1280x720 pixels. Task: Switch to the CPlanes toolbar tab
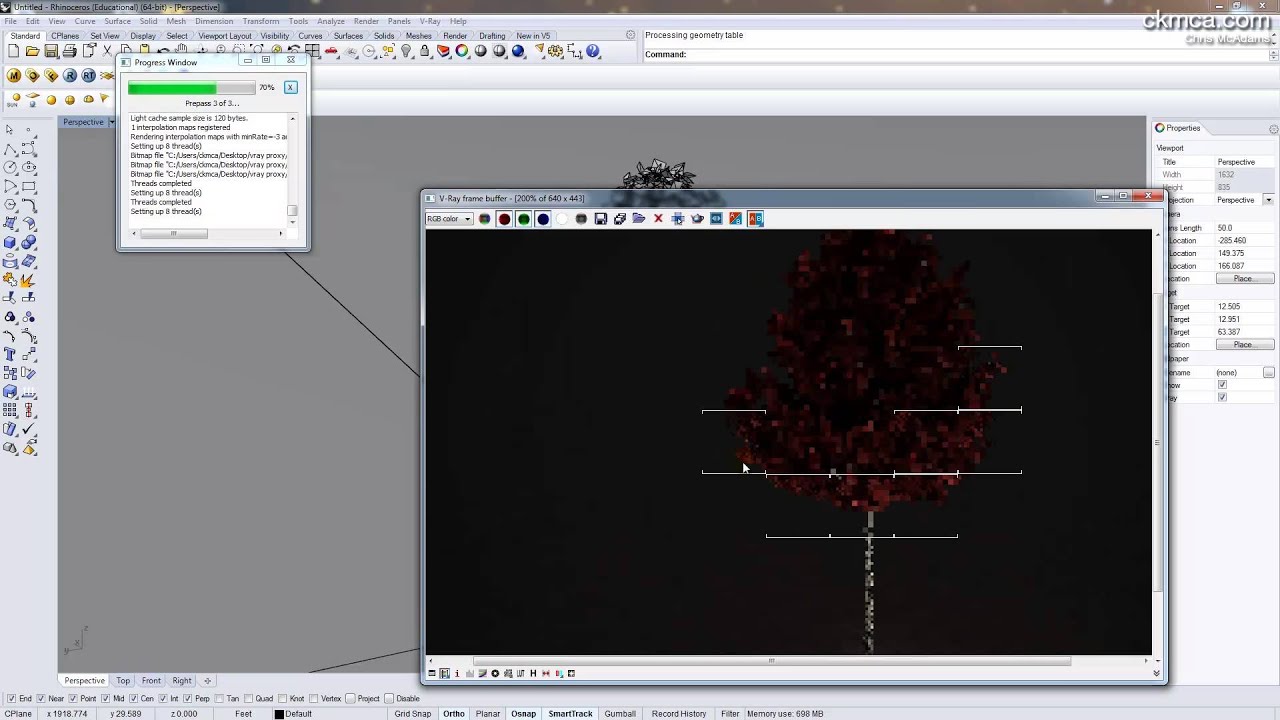65,36
